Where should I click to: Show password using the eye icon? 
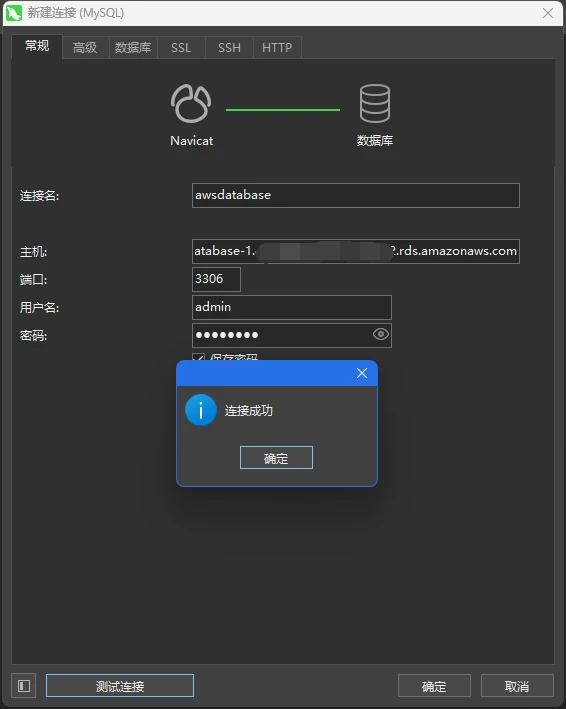(381, 334)
